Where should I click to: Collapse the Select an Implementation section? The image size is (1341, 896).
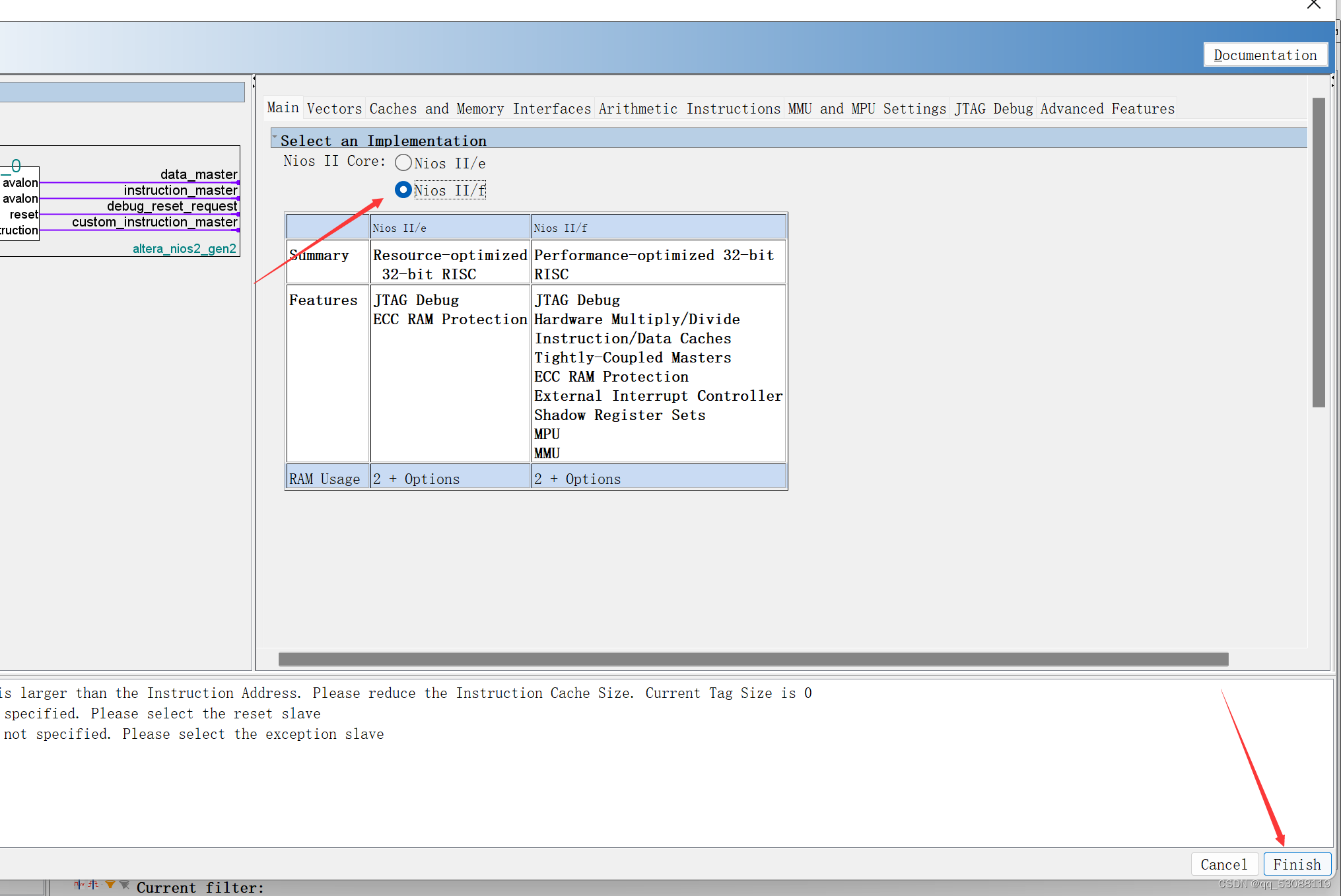pyautogui.click(x=275, y=138)
